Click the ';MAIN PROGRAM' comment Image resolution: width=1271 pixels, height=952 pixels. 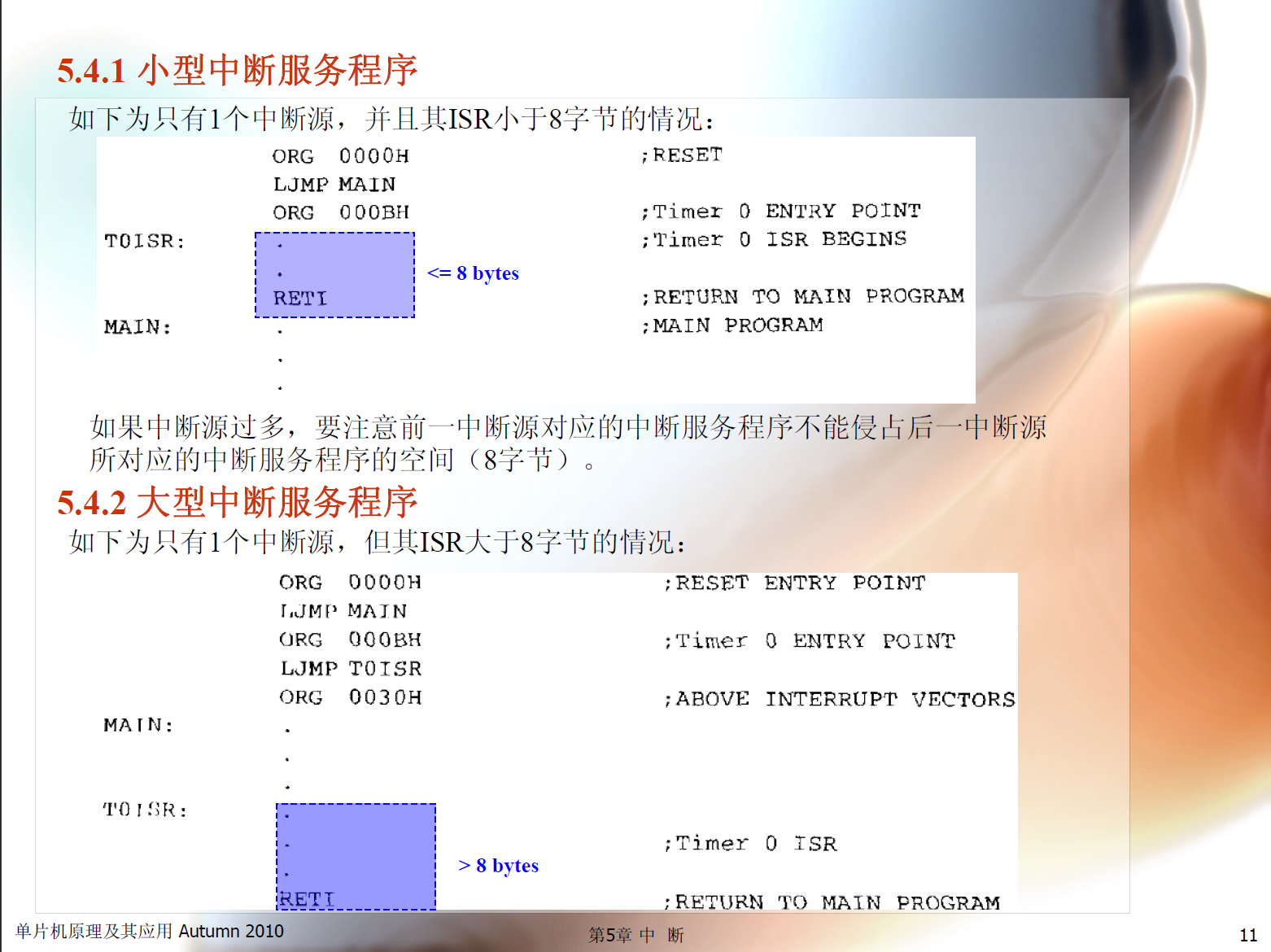pyautogui.click(x=732, y=325)
